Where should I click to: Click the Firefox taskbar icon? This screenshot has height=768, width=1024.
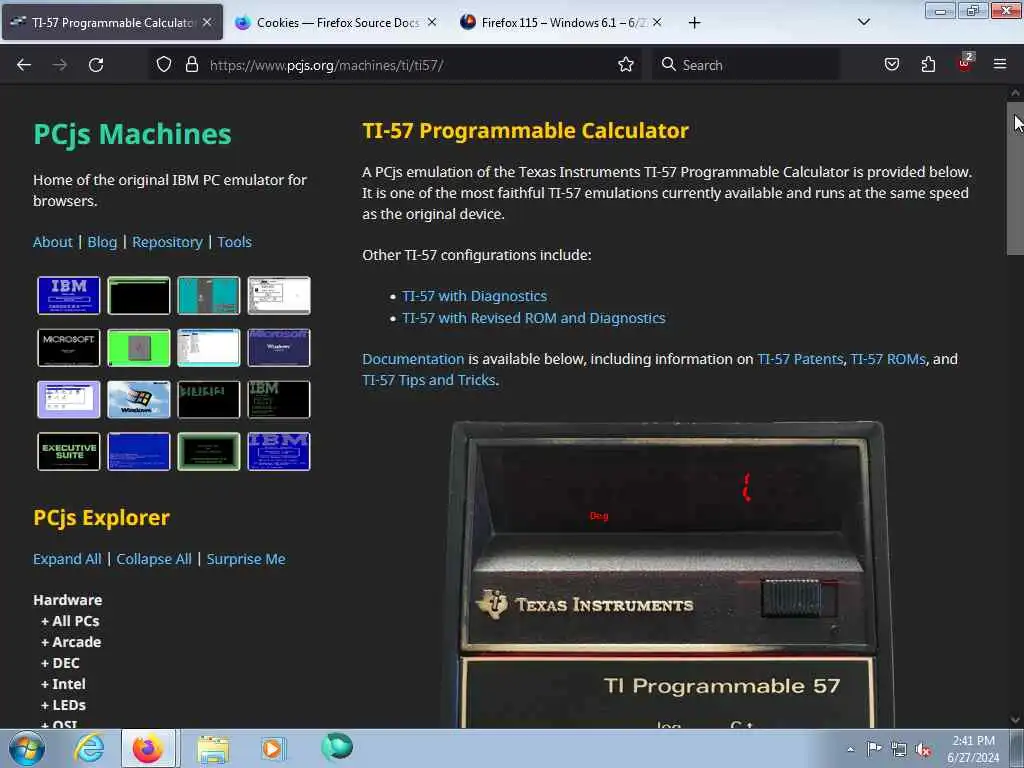tap(148, 748)
